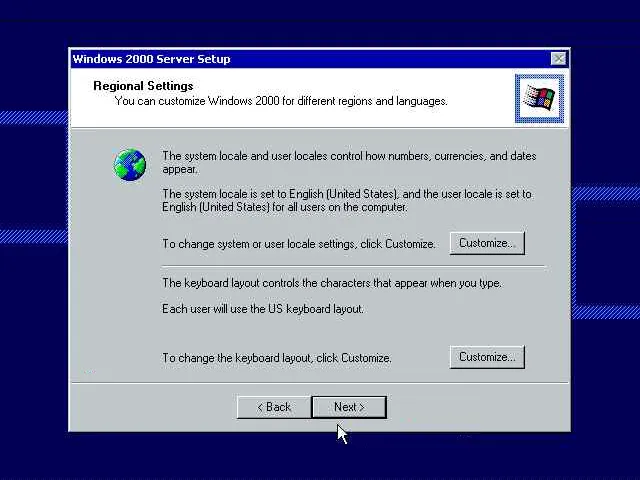Click the Customize button for keyboard layout
The width and height of the screenshot is (640, 480).
[487, 357]
